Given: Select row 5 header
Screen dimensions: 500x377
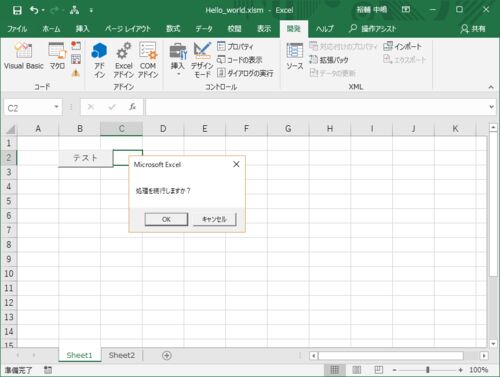Looking at the screenshot, I should point(9,201).
